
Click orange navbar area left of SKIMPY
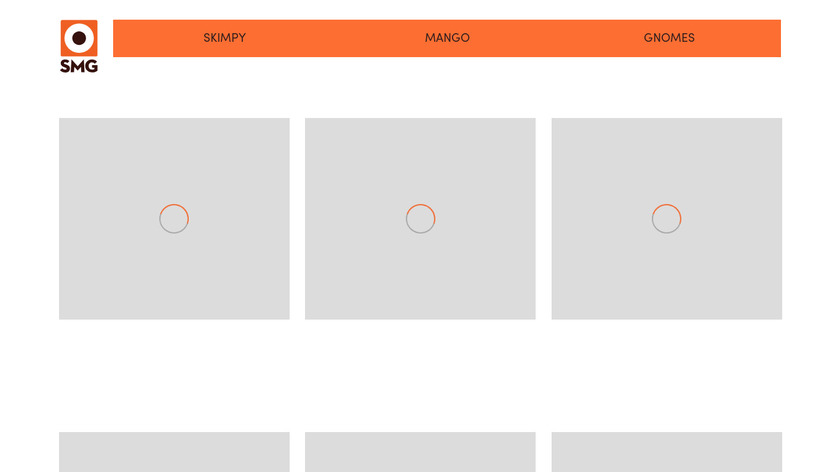point(158,38)
